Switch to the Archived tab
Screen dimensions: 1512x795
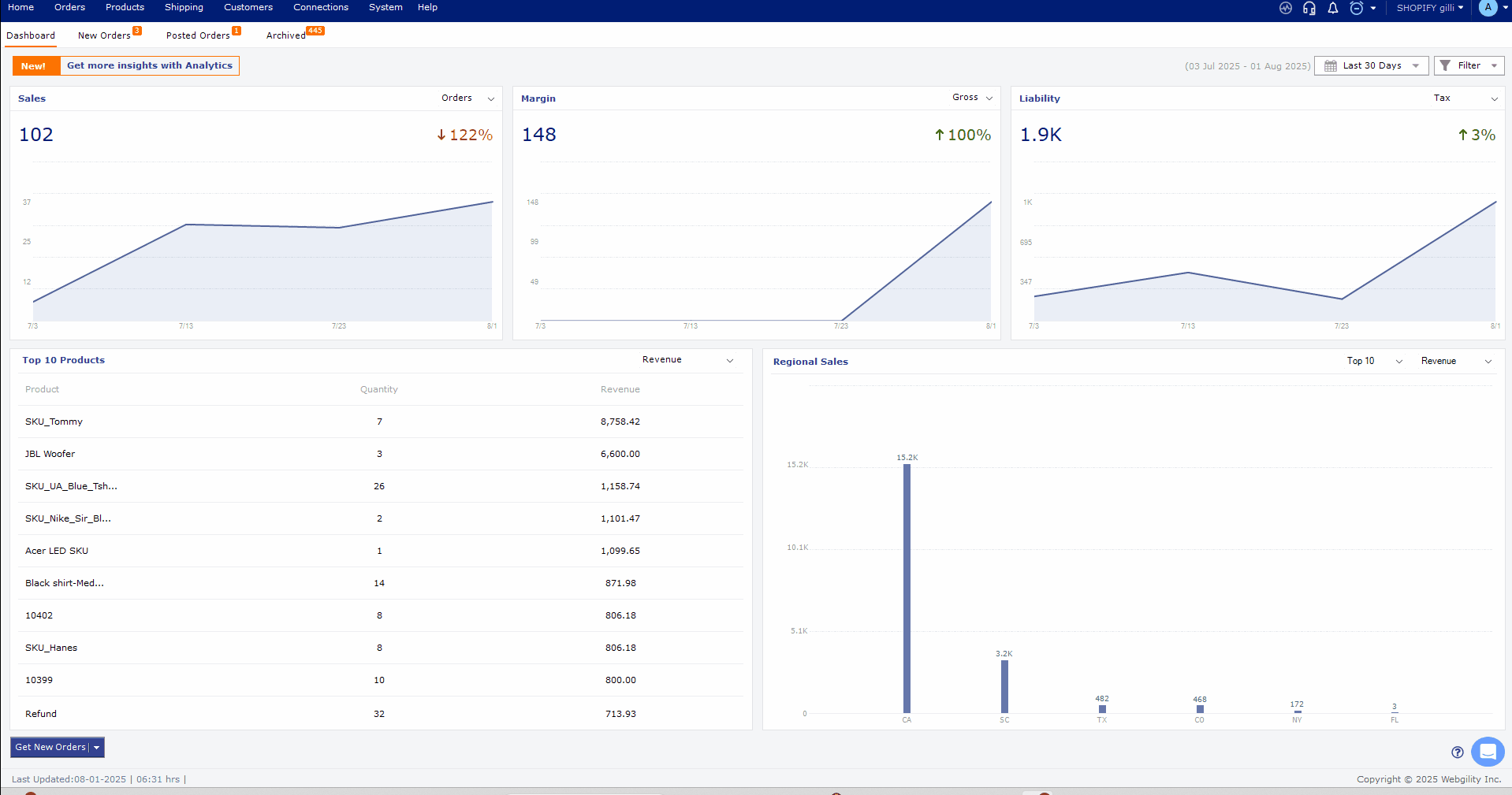[286, 35]
